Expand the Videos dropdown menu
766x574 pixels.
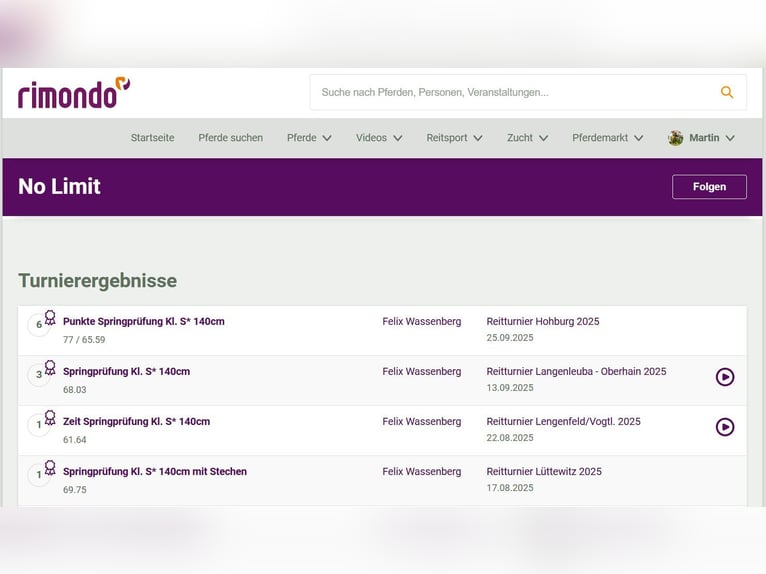click(x=379, y=138)
